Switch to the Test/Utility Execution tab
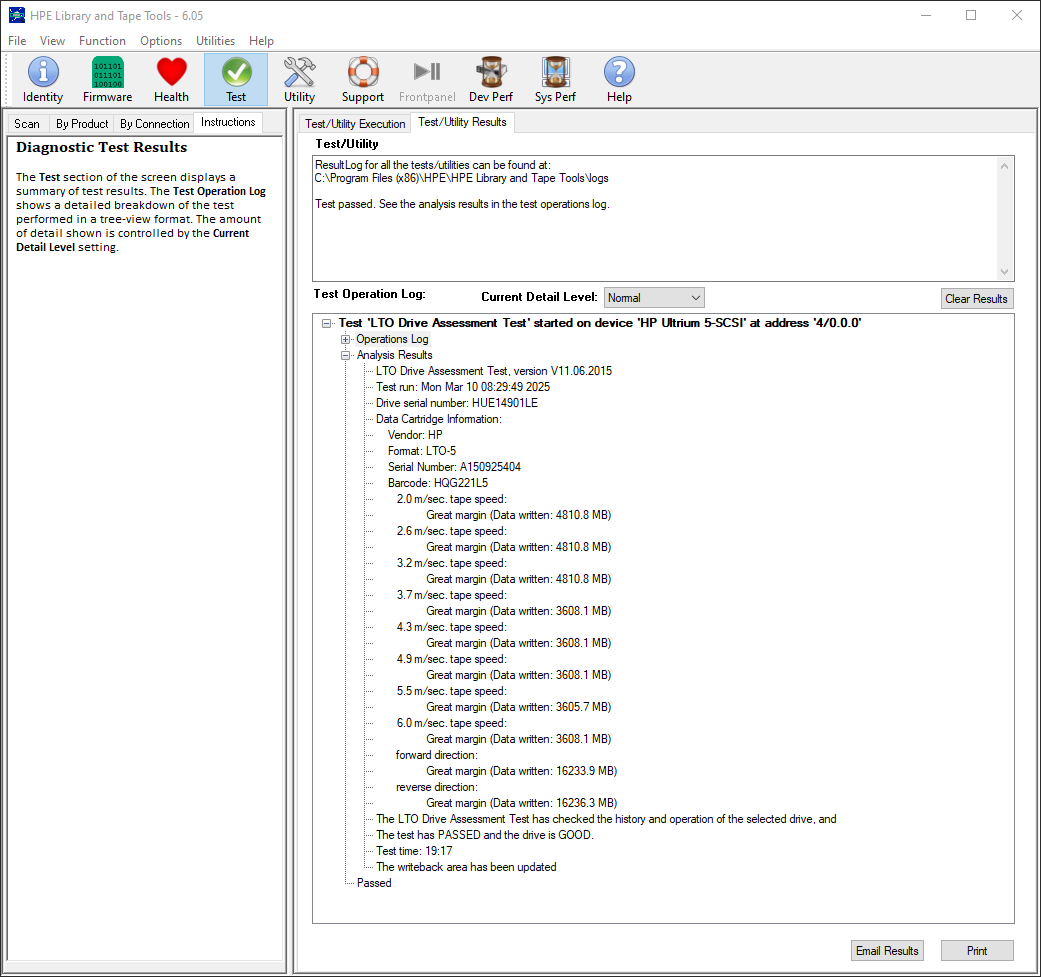The height and width of the screenshot is (977, 1041). 355,124
